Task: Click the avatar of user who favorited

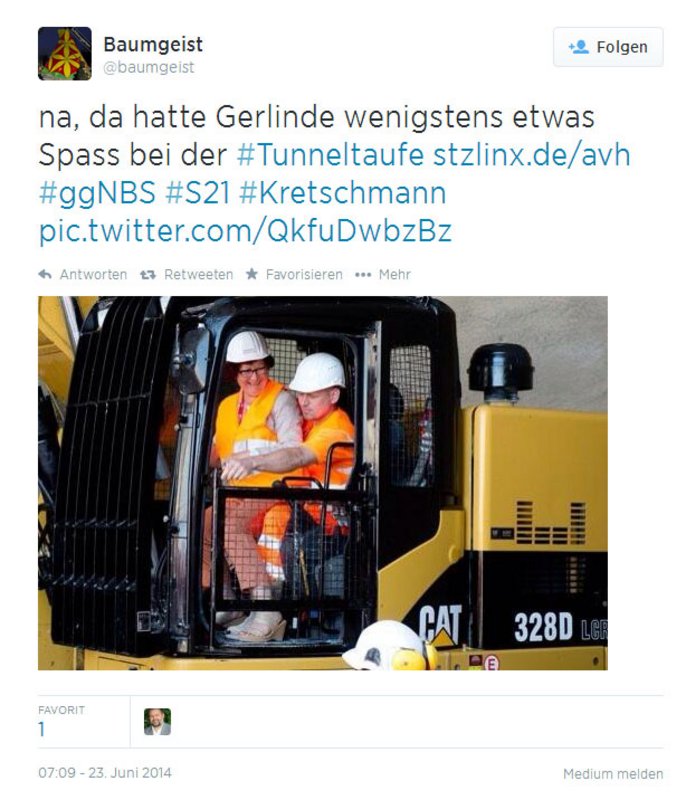Action: tap(158, 721)
